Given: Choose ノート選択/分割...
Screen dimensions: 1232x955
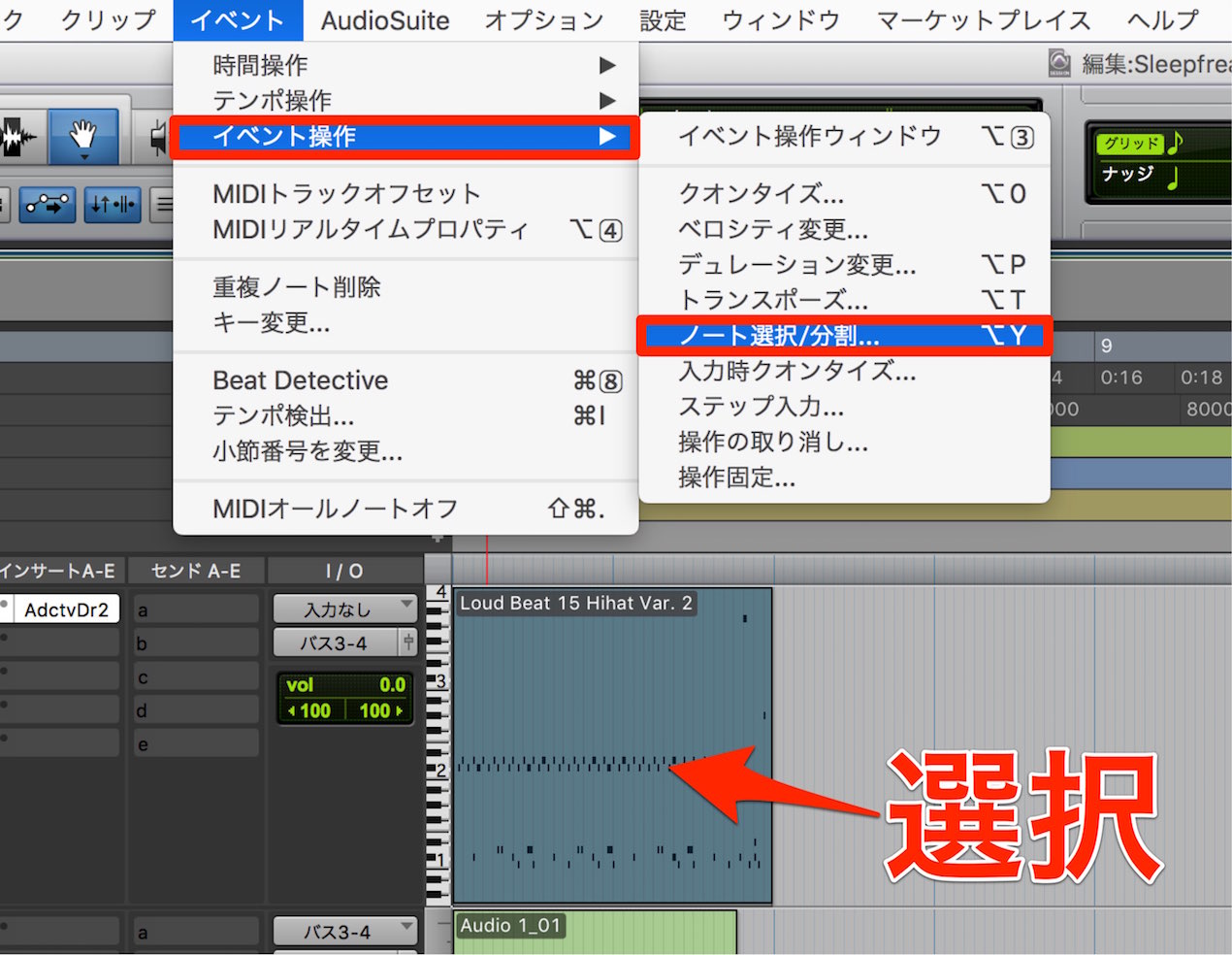Looking at the screenshot, I should (x=844, y=336).
